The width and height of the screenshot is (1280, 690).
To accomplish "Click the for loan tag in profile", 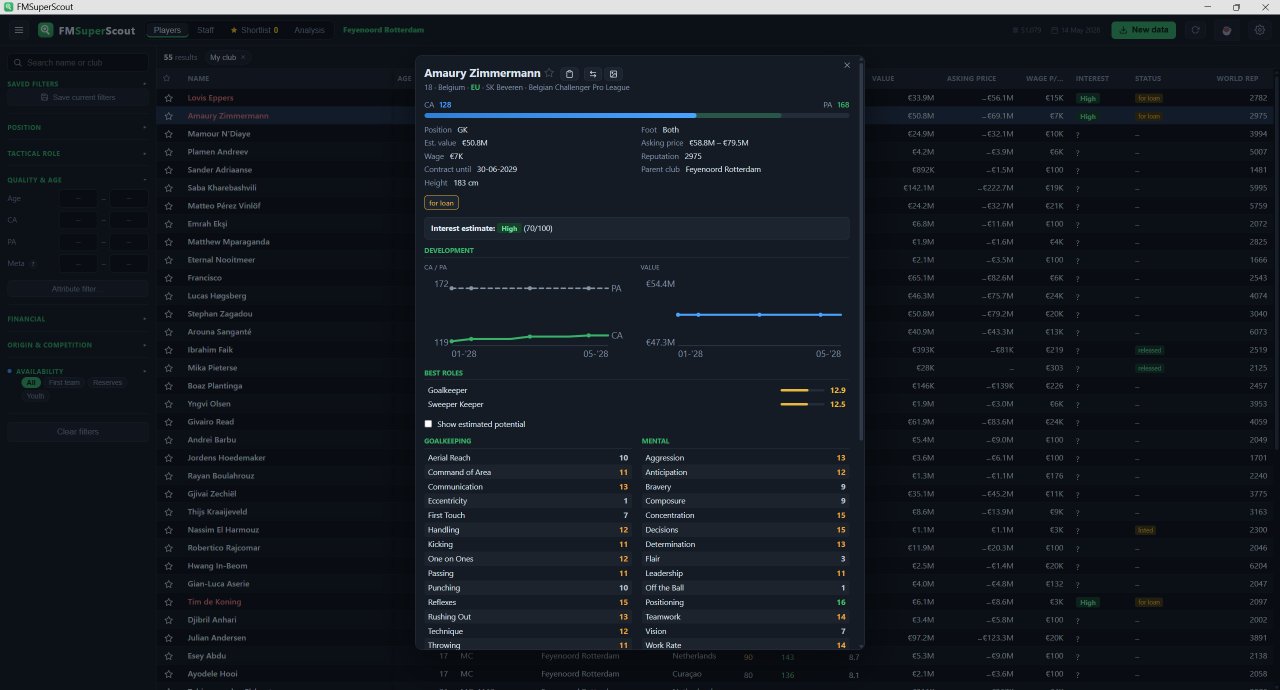I will point(441,203).
